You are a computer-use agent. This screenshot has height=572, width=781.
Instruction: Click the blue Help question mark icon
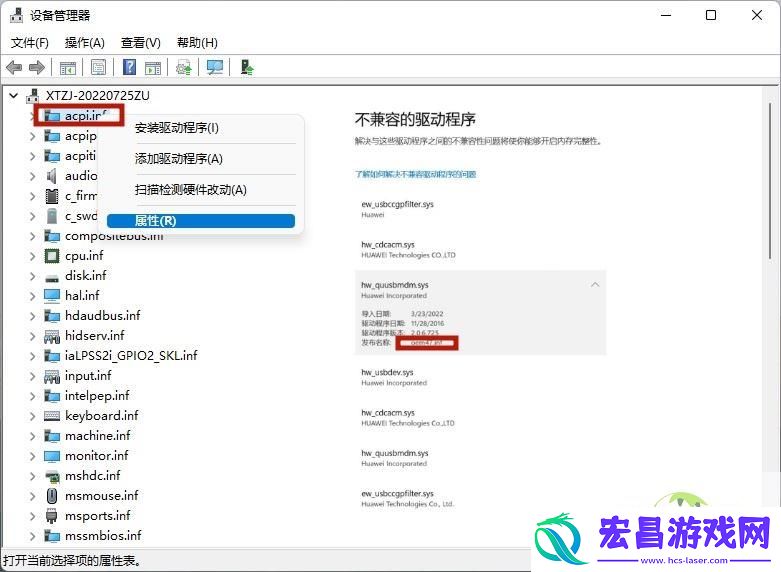130,67
